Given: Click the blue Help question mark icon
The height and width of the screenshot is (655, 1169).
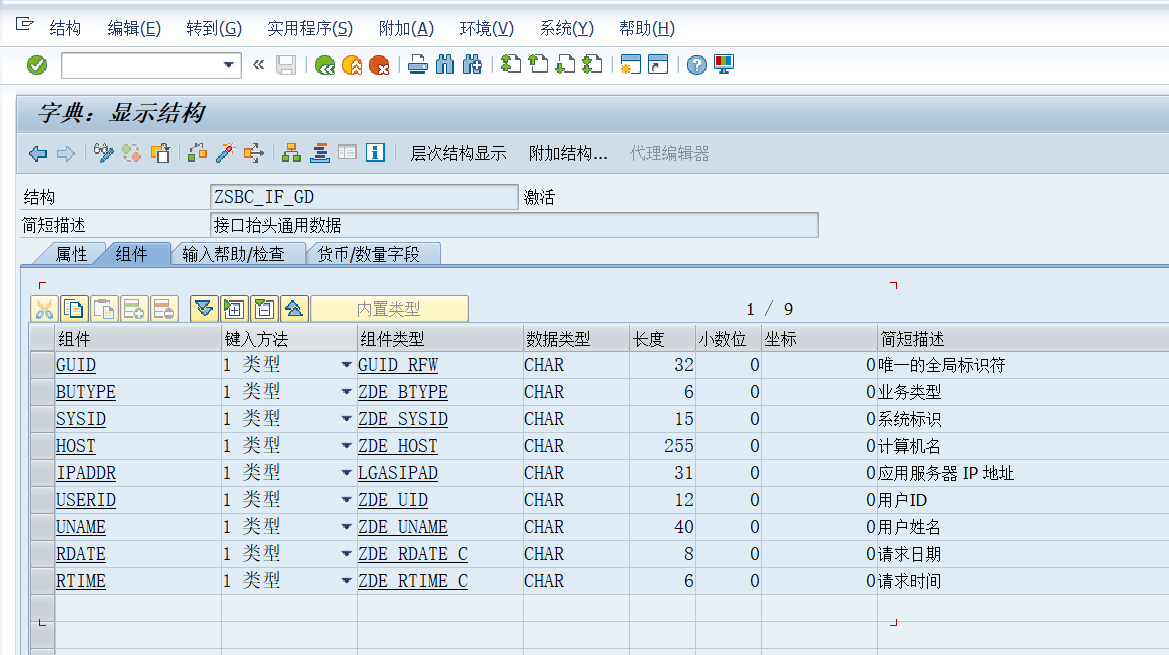Looking at the screenshot, I should (x=696, y=66).
